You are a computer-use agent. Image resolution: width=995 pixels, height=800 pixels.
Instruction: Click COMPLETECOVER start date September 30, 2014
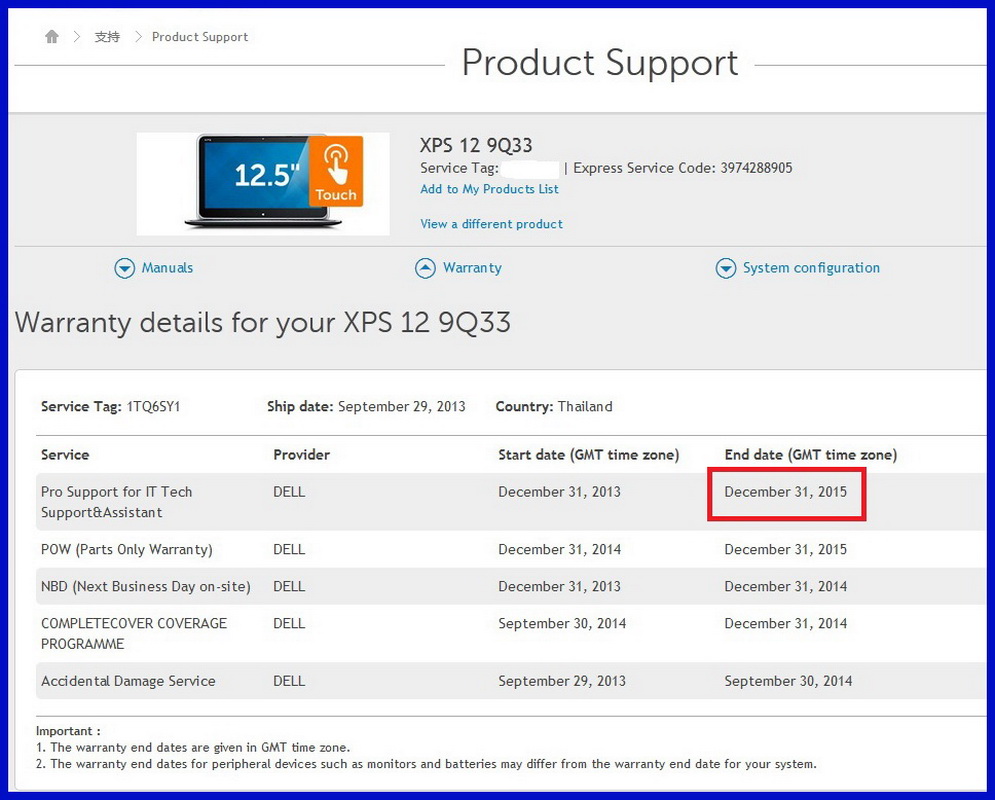coord(562,624)
